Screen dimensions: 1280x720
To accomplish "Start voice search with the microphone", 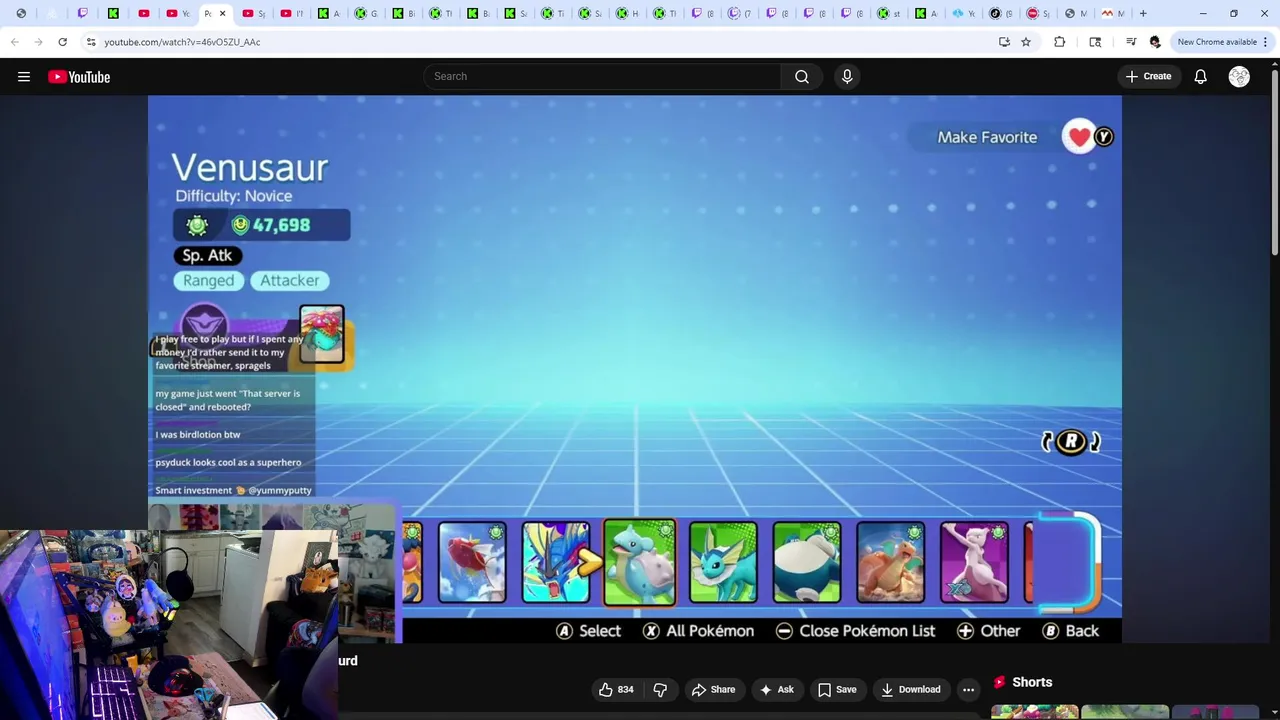I will tap(847, 77).
